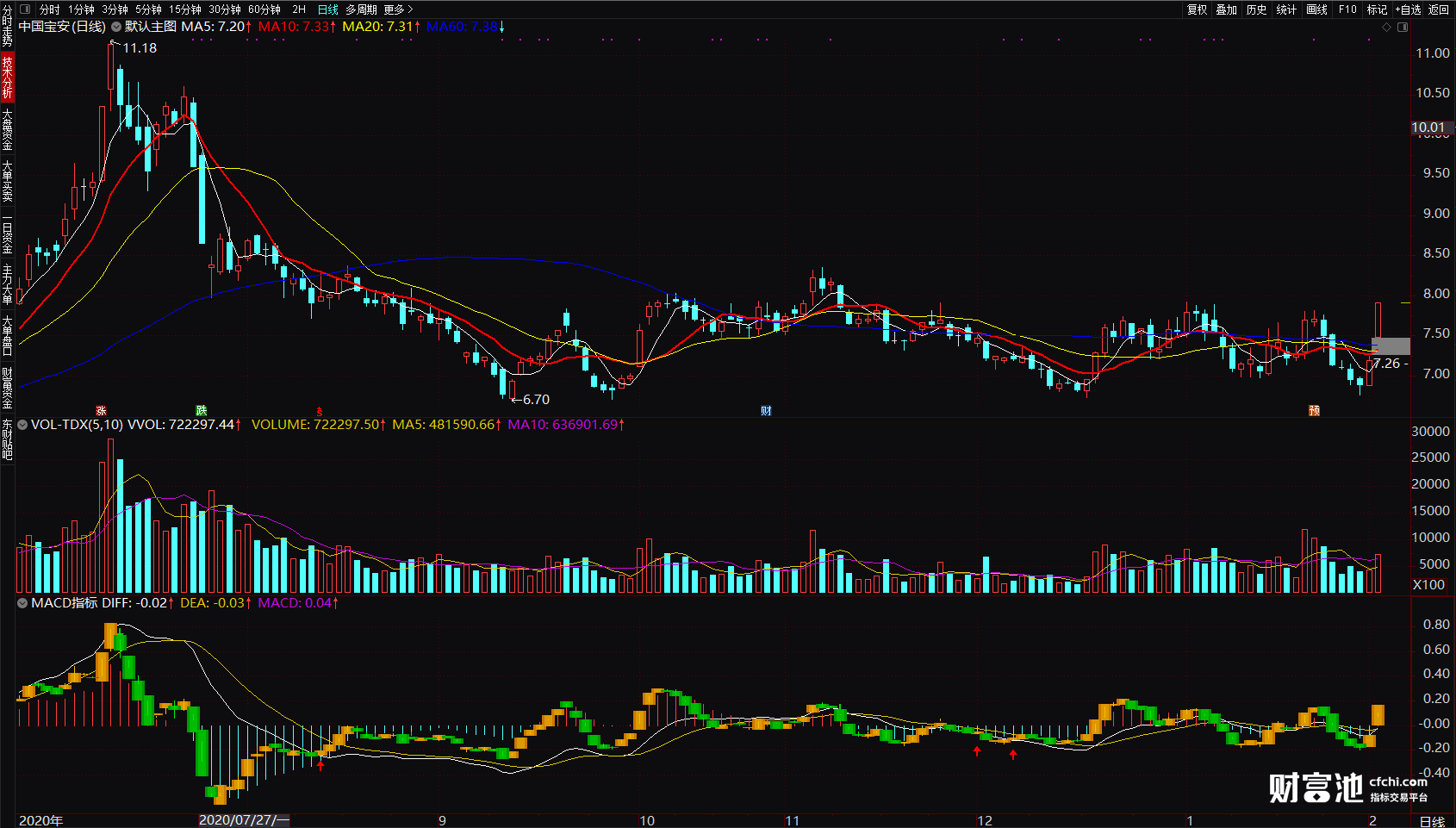Activate the 画线 drawing tool button
Viewport: 1456px width, 828px height.
coord(1317,9)
